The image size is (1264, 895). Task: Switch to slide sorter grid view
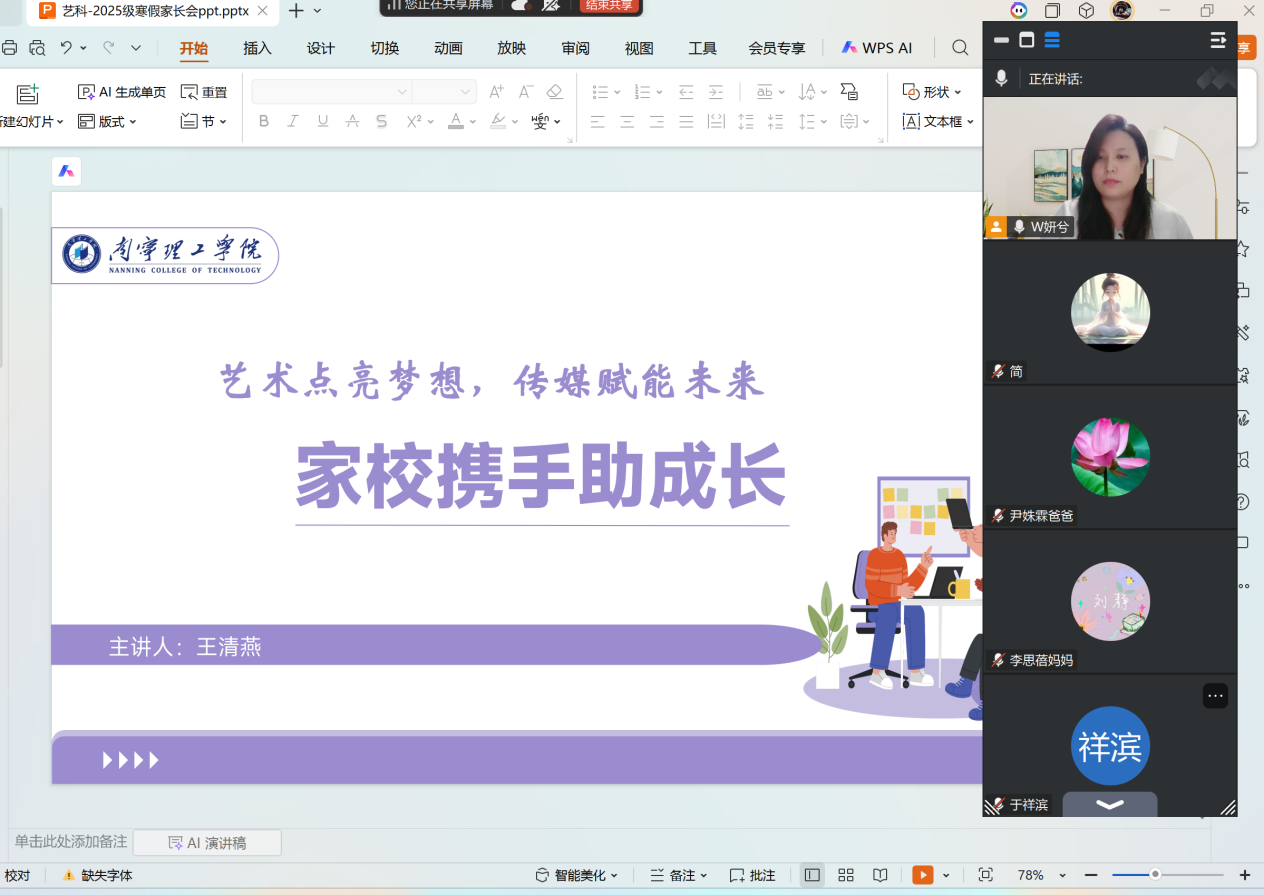click(845, 875)
